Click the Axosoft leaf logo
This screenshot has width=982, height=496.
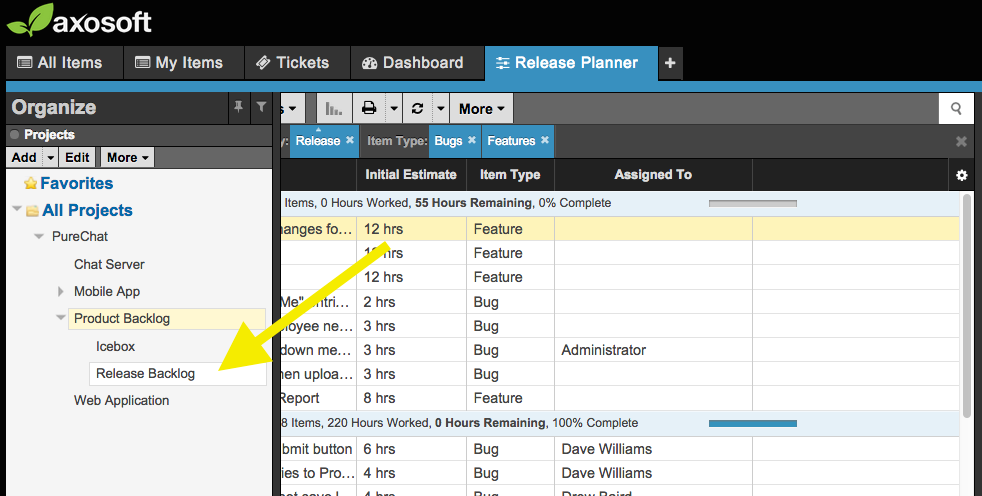coord(29,20)
